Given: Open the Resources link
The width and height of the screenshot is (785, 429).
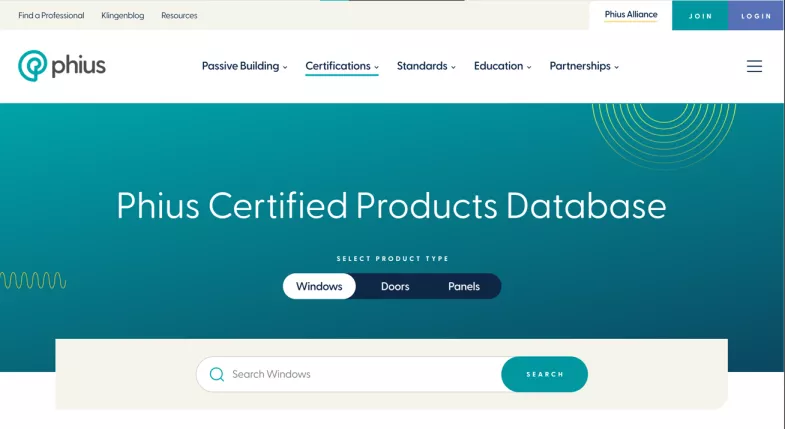Looking at the screenshot, I should point(179,15).
